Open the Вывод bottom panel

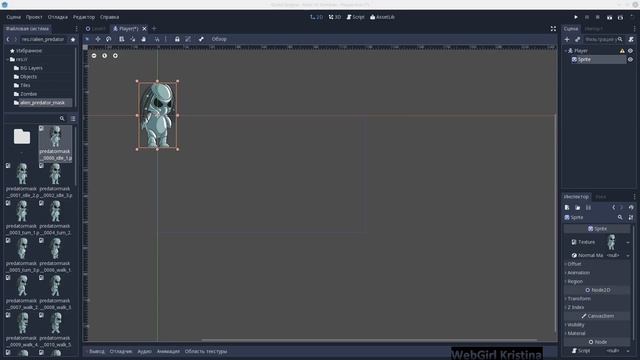97,351
